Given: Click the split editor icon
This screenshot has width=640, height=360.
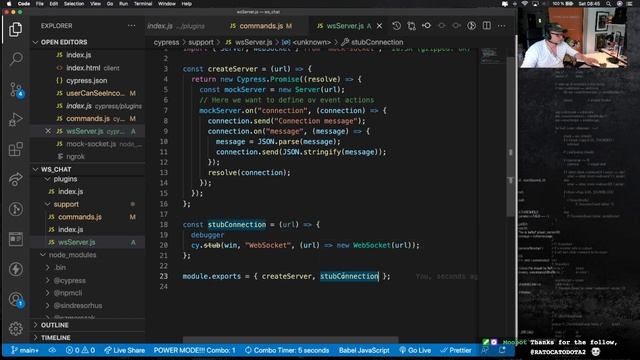Looking at the screenshot, I should [x=487, y=26].
